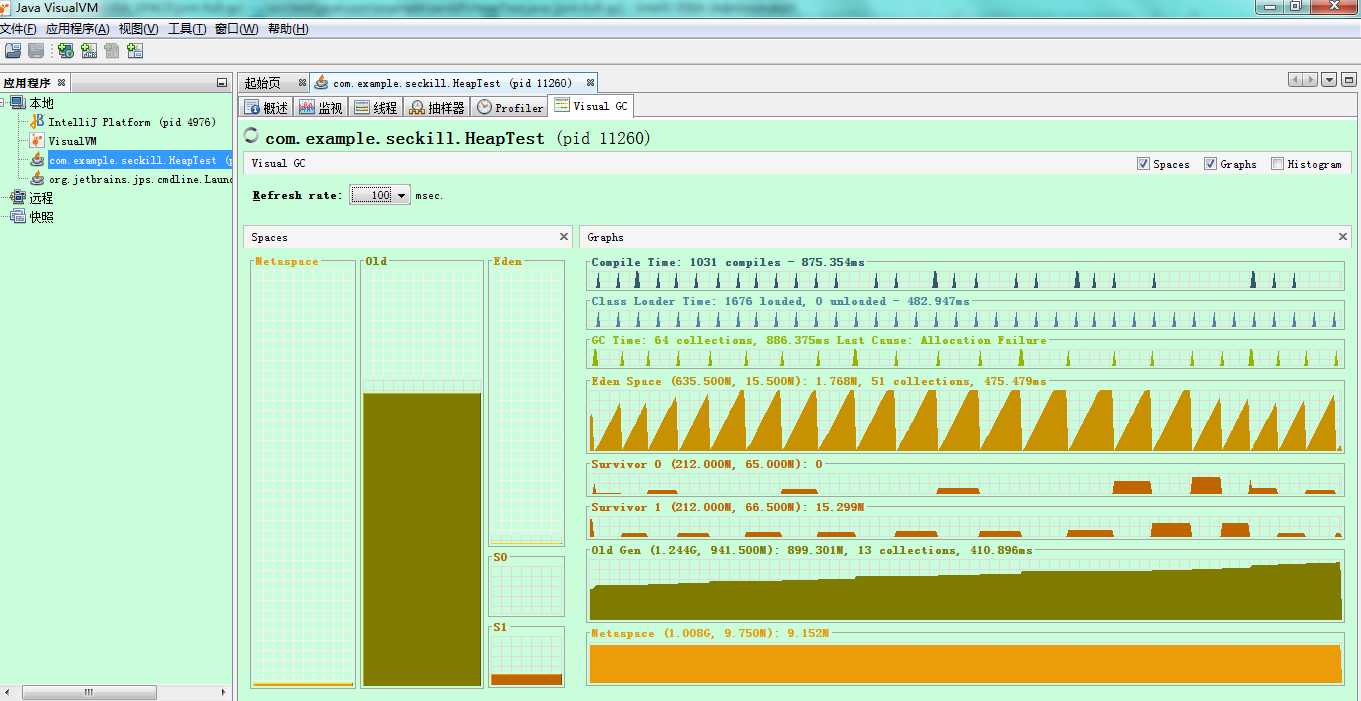This screenshot has width=1361, height=701.
Task: Close the 应用程序 panel tab
Action: click(x=61, y=83)
